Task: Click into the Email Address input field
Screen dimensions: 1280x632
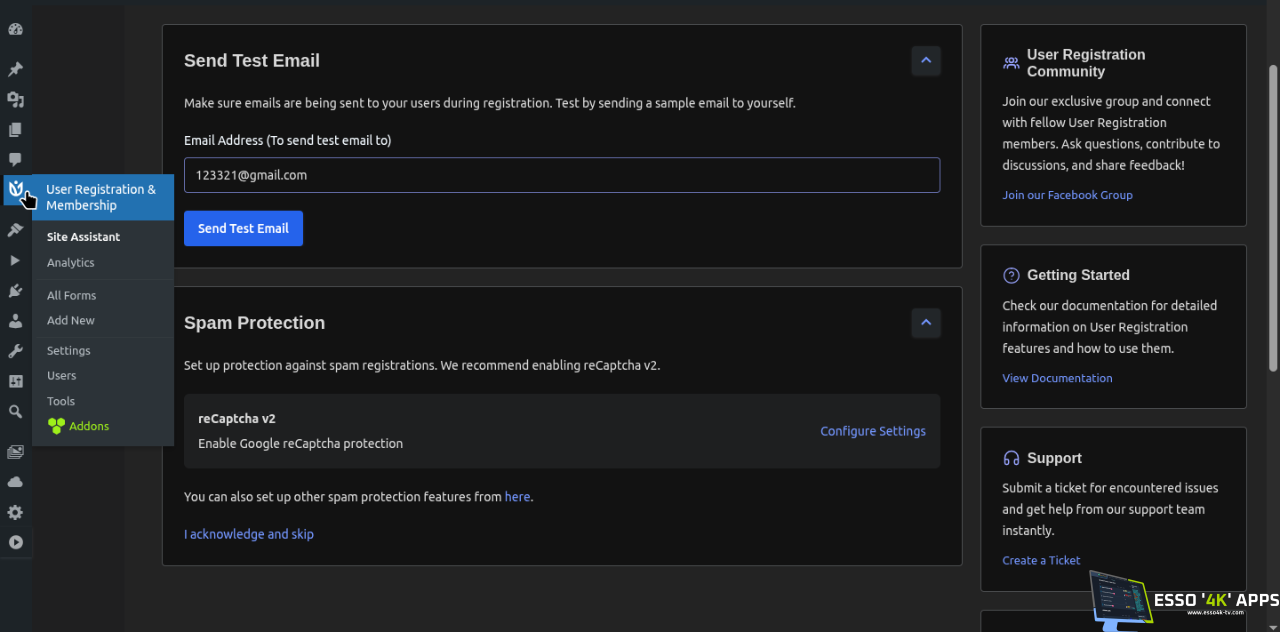Action: pos(561,175)
